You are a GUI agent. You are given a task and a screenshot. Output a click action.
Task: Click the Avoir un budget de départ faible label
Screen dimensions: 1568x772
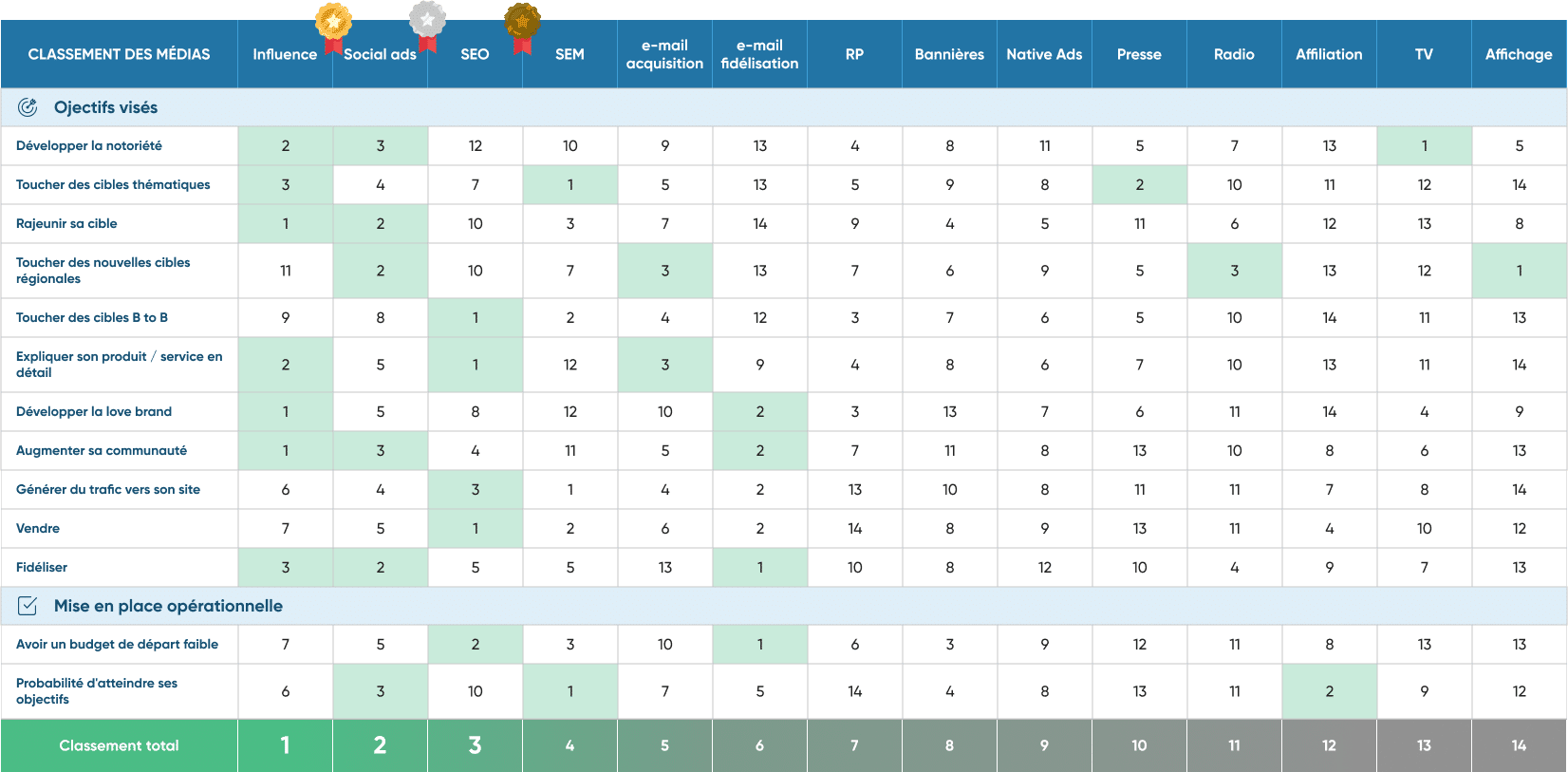(x=117, y=645)
